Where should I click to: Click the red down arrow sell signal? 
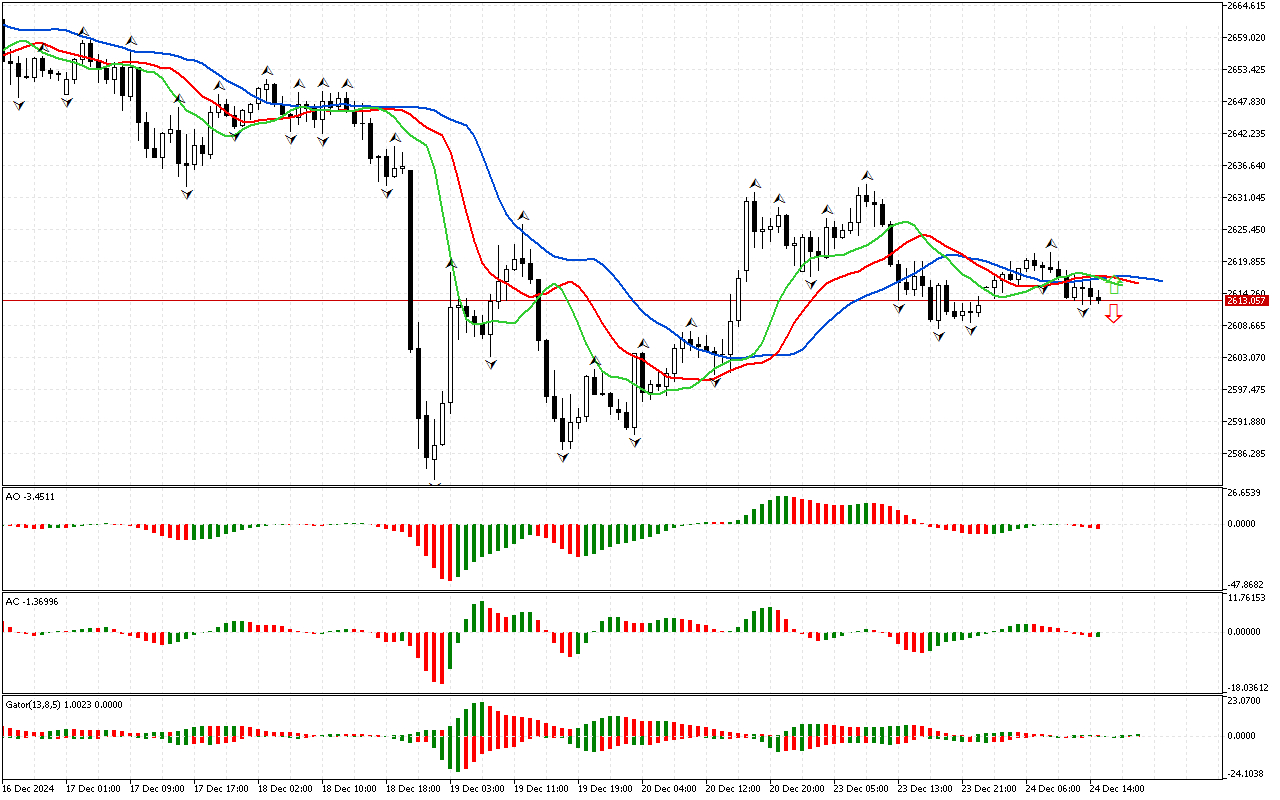[1113, 315]
